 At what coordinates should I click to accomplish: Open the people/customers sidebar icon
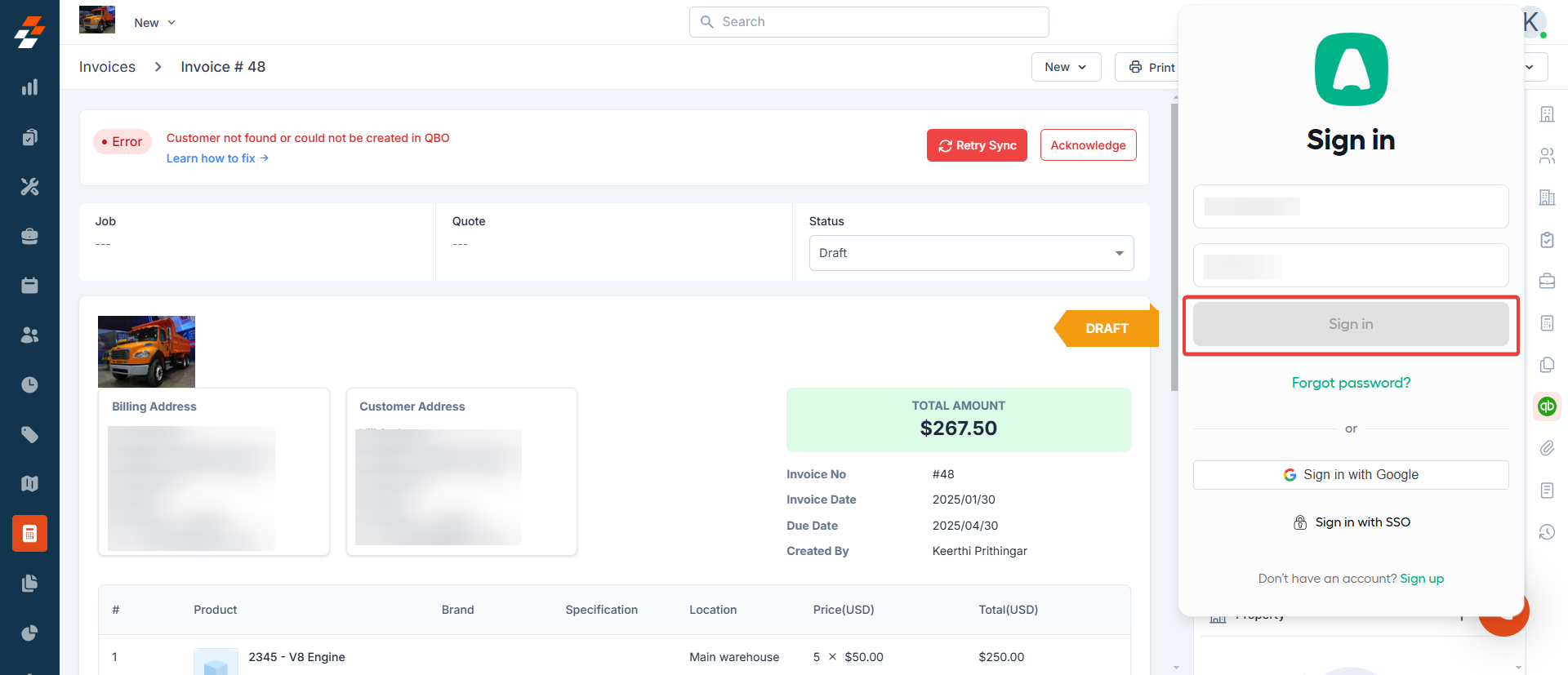(29, 335)
